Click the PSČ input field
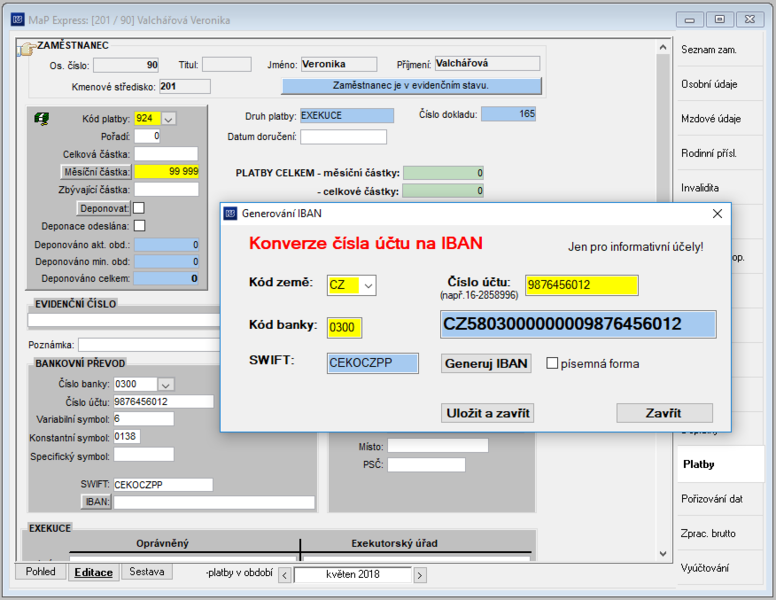The image size is (776, 600). pos(426,465)
